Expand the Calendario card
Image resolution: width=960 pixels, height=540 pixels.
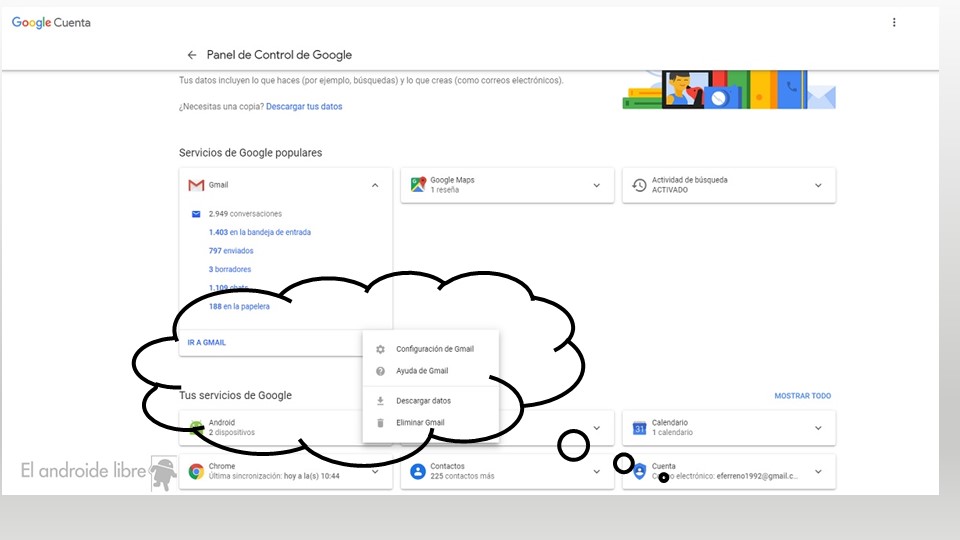(x=818, y=428)
